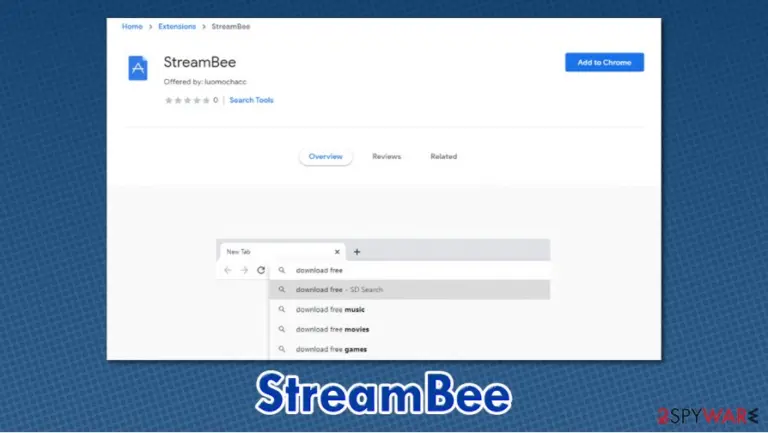Click the New Tab browser tab
The height and width of the screenshot is (433, 768).
pos(282,252)
